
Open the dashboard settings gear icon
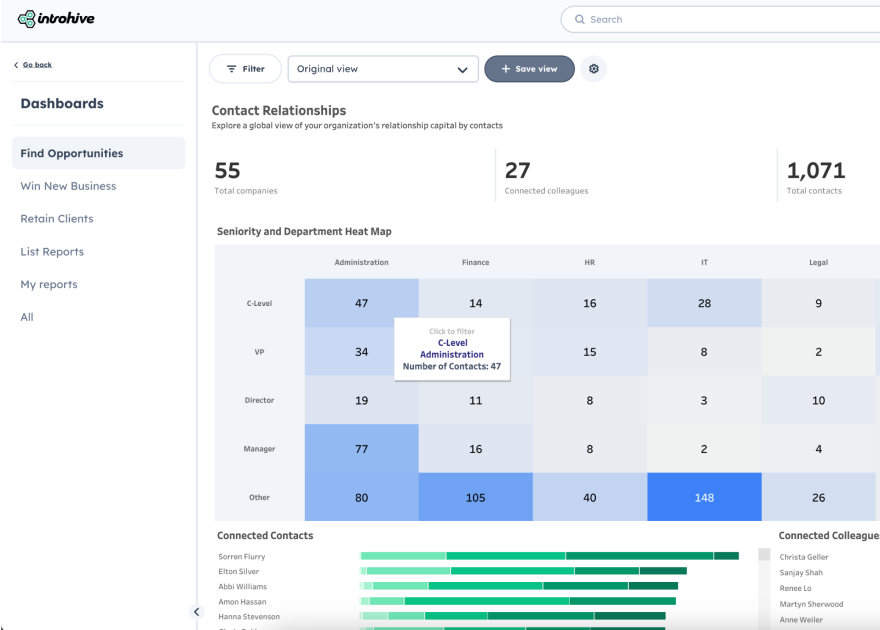click(593, 69)
